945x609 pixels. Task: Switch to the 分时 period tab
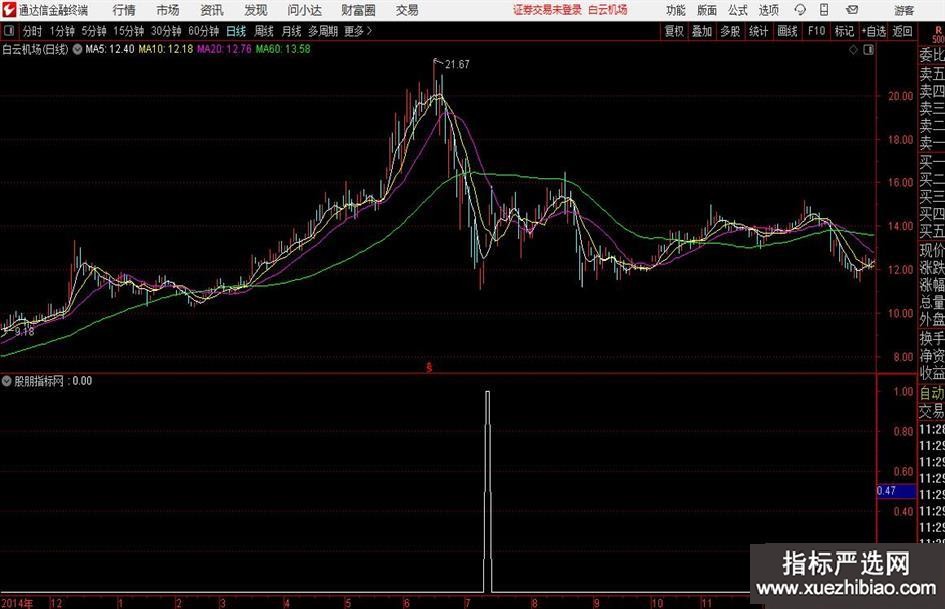[32, 31]
